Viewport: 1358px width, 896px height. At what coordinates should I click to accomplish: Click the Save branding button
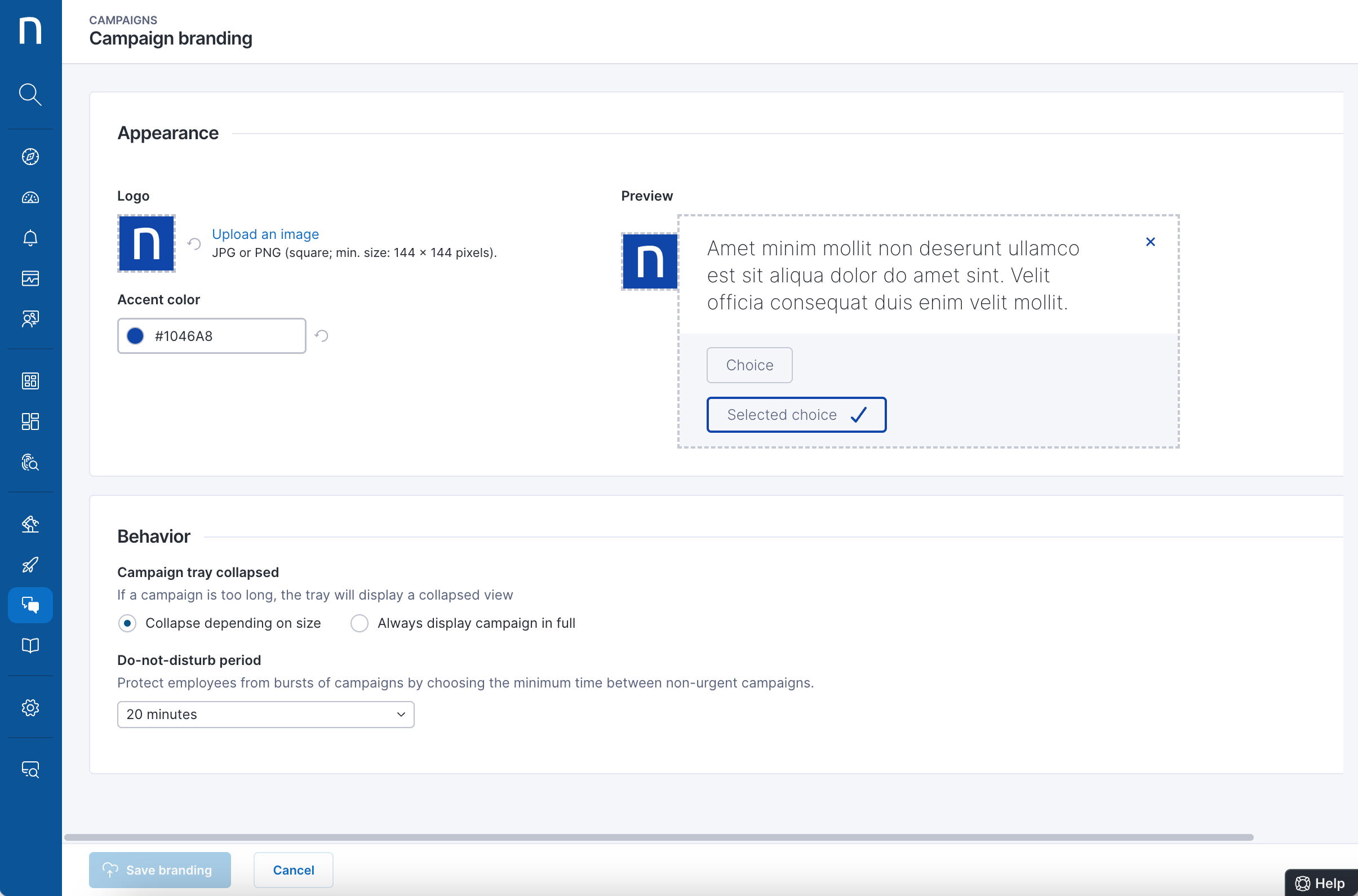click(160, 870)
